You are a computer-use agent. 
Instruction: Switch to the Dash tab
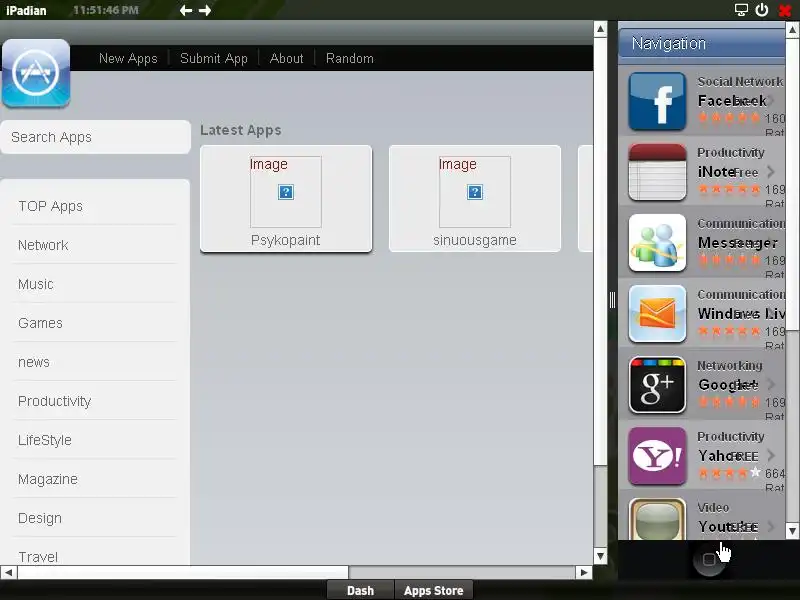[x=360, y=590]
